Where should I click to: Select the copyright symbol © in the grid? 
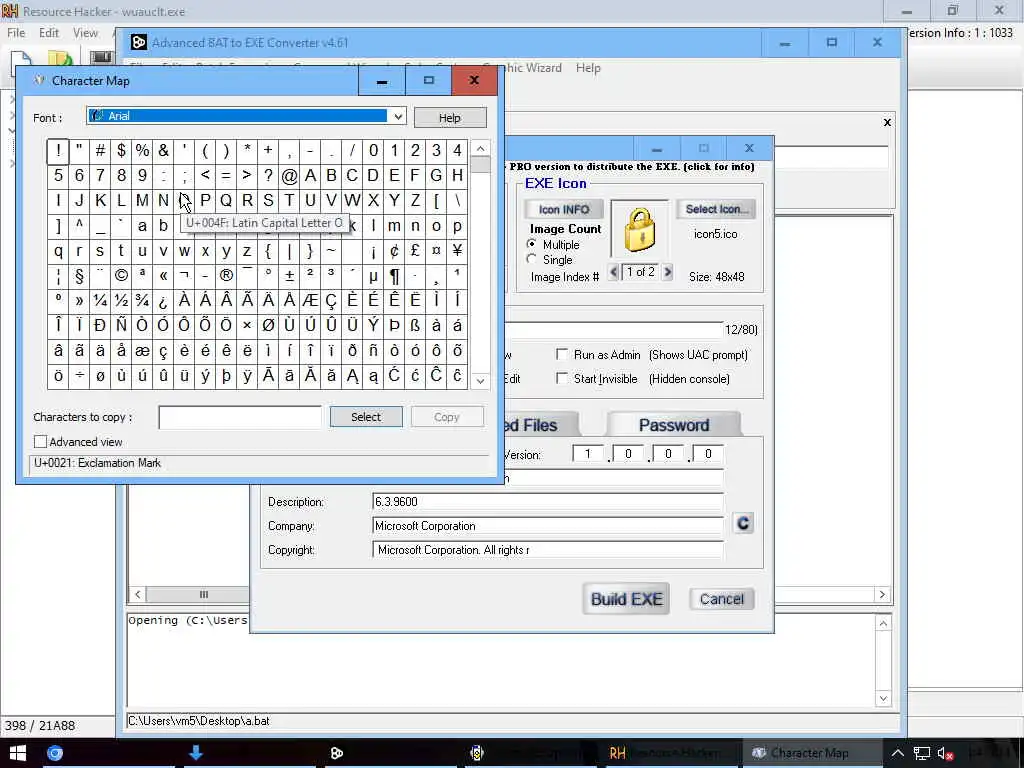coord(121,276)
